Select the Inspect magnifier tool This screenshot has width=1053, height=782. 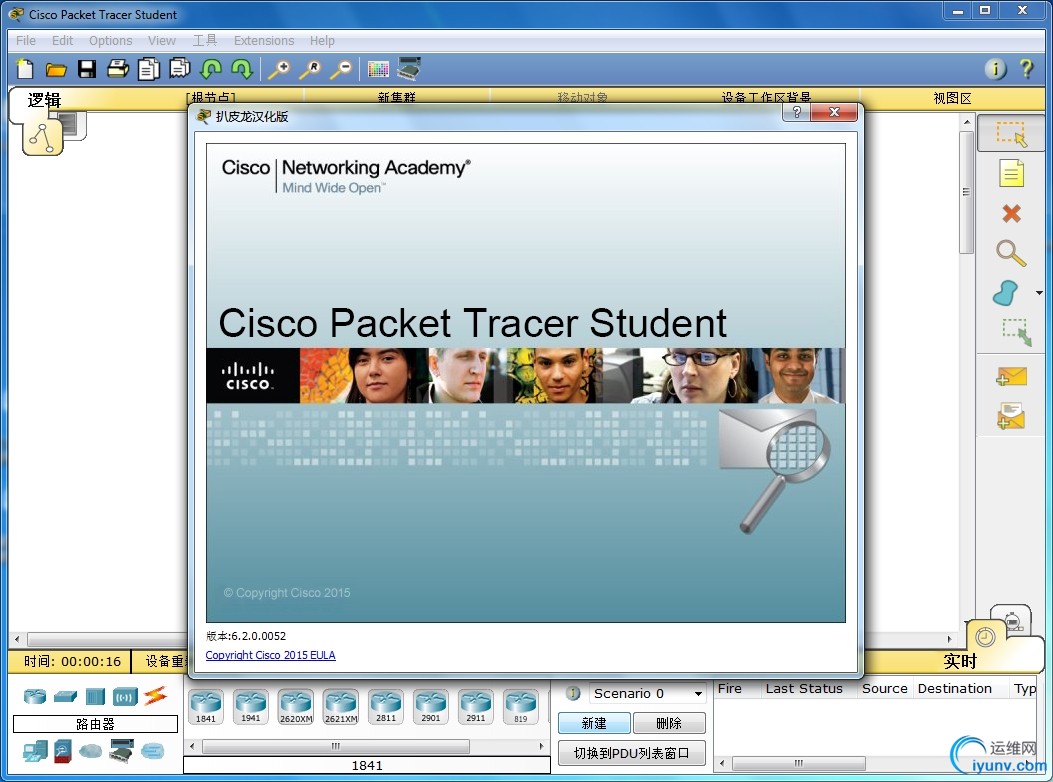[x=1011, y=253]
